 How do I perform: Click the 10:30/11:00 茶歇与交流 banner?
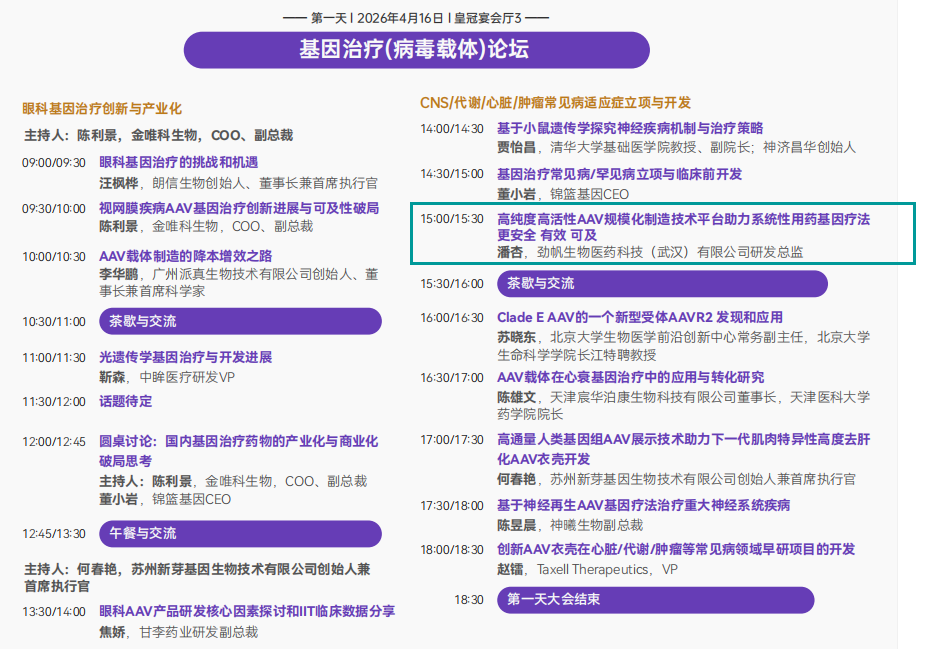pos(239,321)
